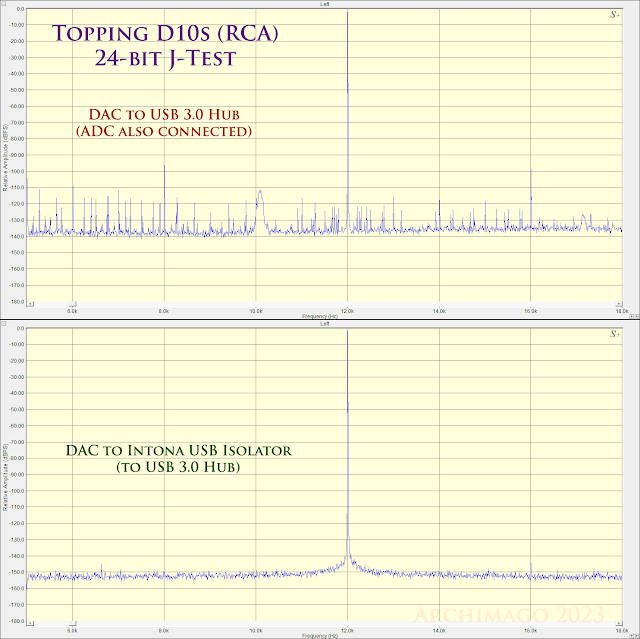Grab the frequency scrollbar thumb under the Intona graph
The height and width of the screenshot is (639, 640).
click(x=73, y=623)
